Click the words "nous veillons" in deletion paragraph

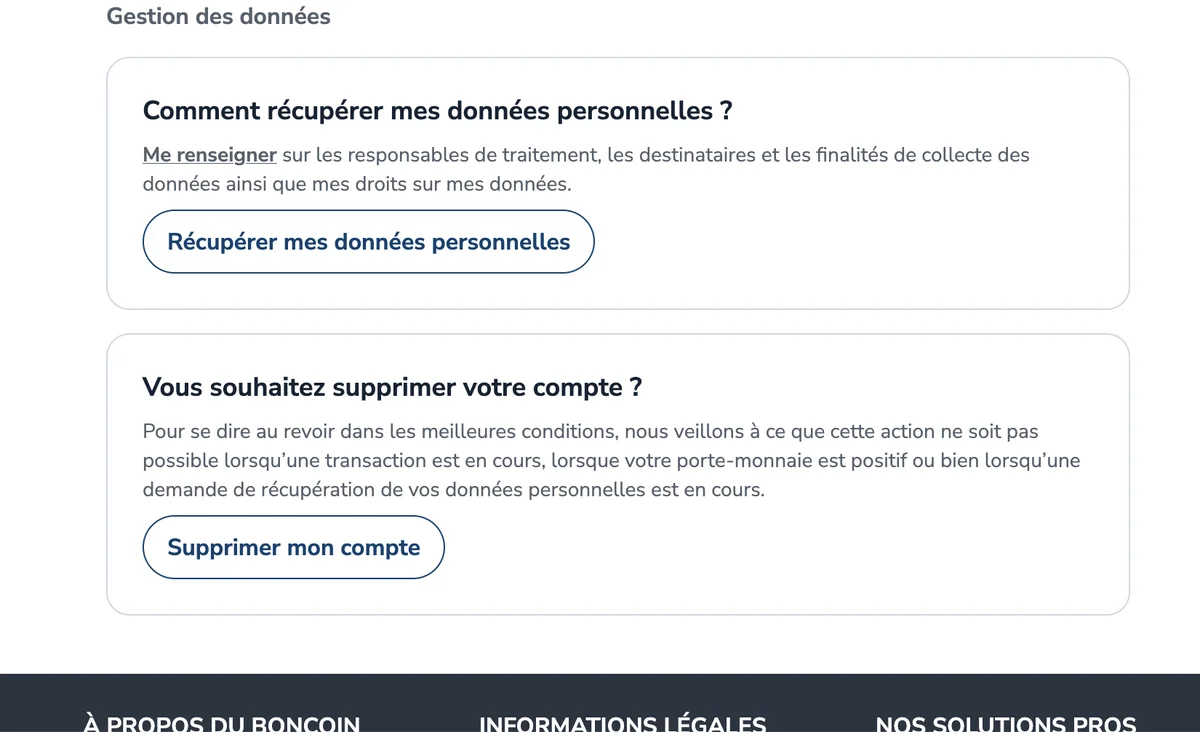click(x=679, y=432)
